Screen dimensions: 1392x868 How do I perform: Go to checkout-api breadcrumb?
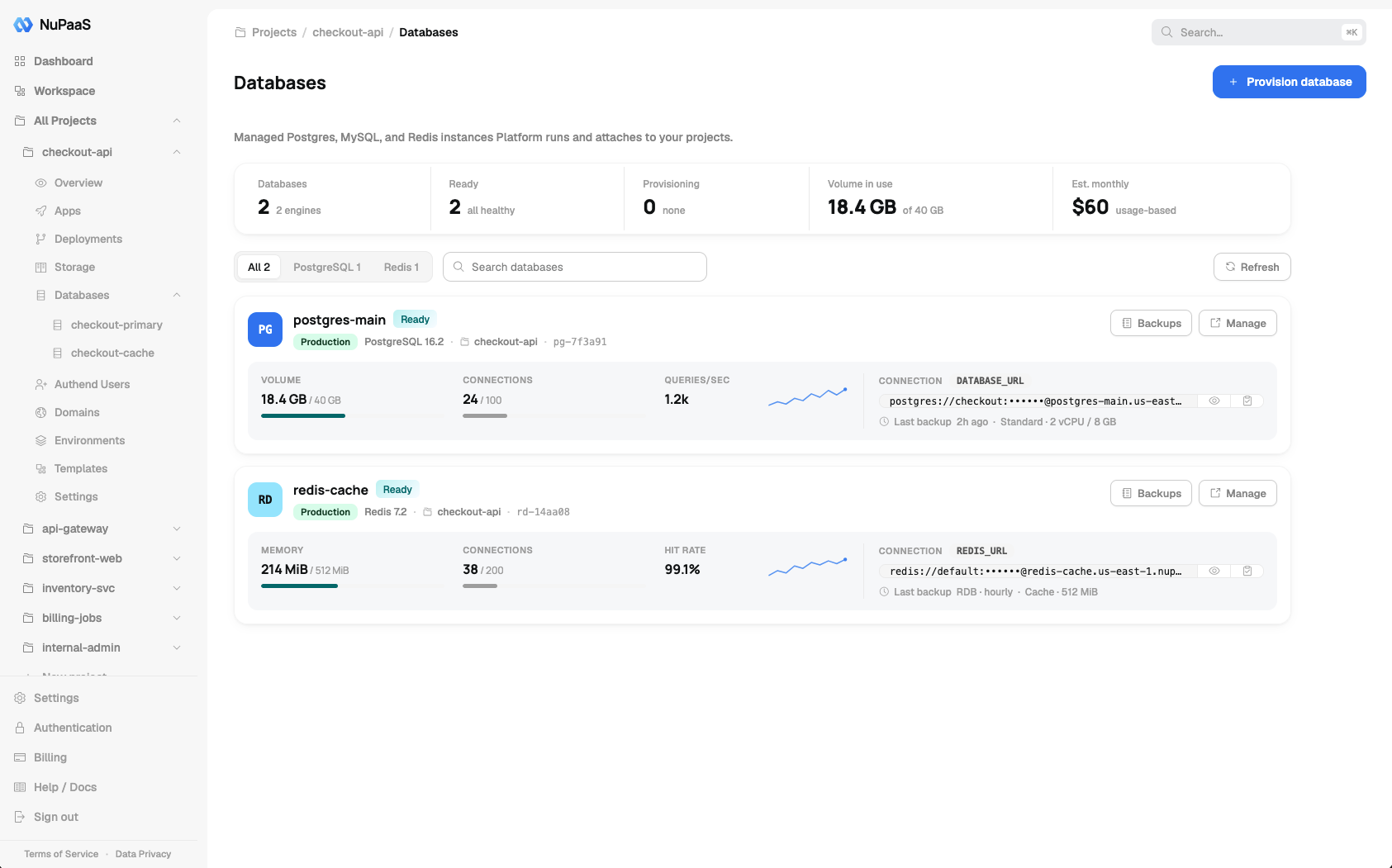click(348, 32)
